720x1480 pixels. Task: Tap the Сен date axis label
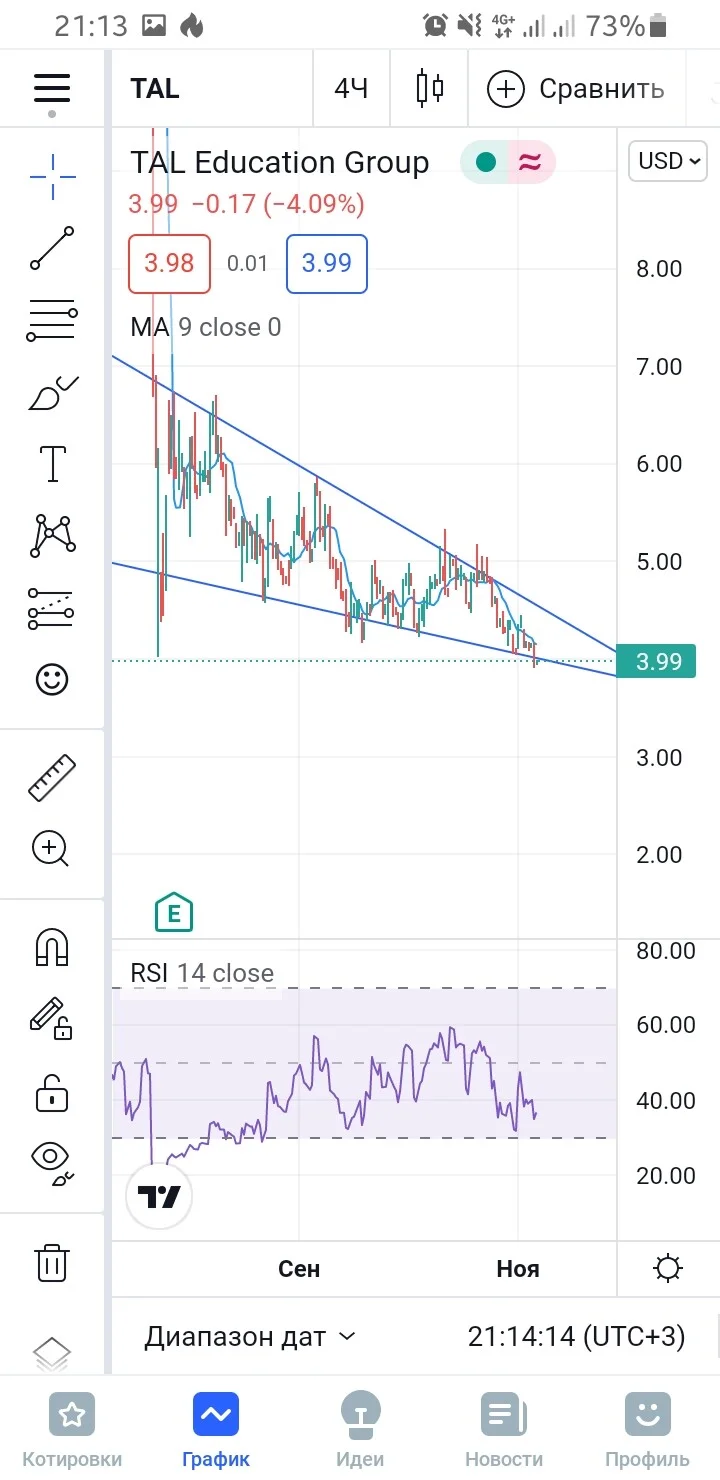(299, 1269)
